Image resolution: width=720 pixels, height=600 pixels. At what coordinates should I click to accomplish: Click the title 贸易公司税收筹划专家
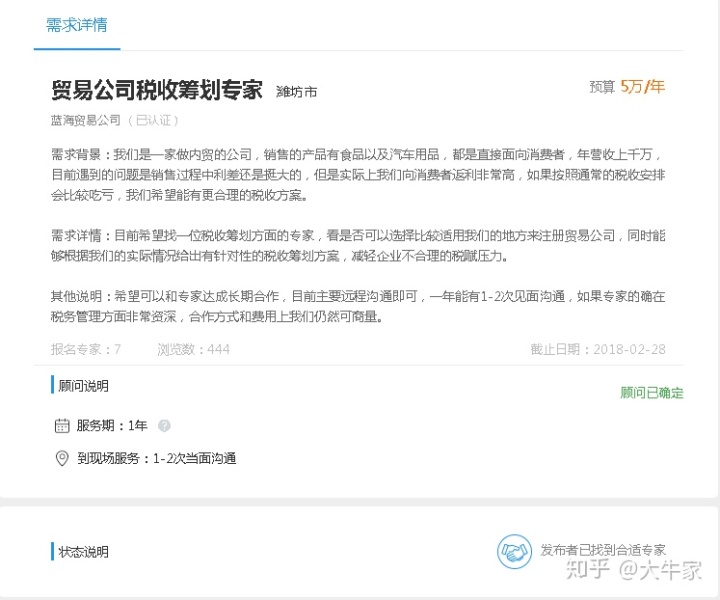point(157,90)
